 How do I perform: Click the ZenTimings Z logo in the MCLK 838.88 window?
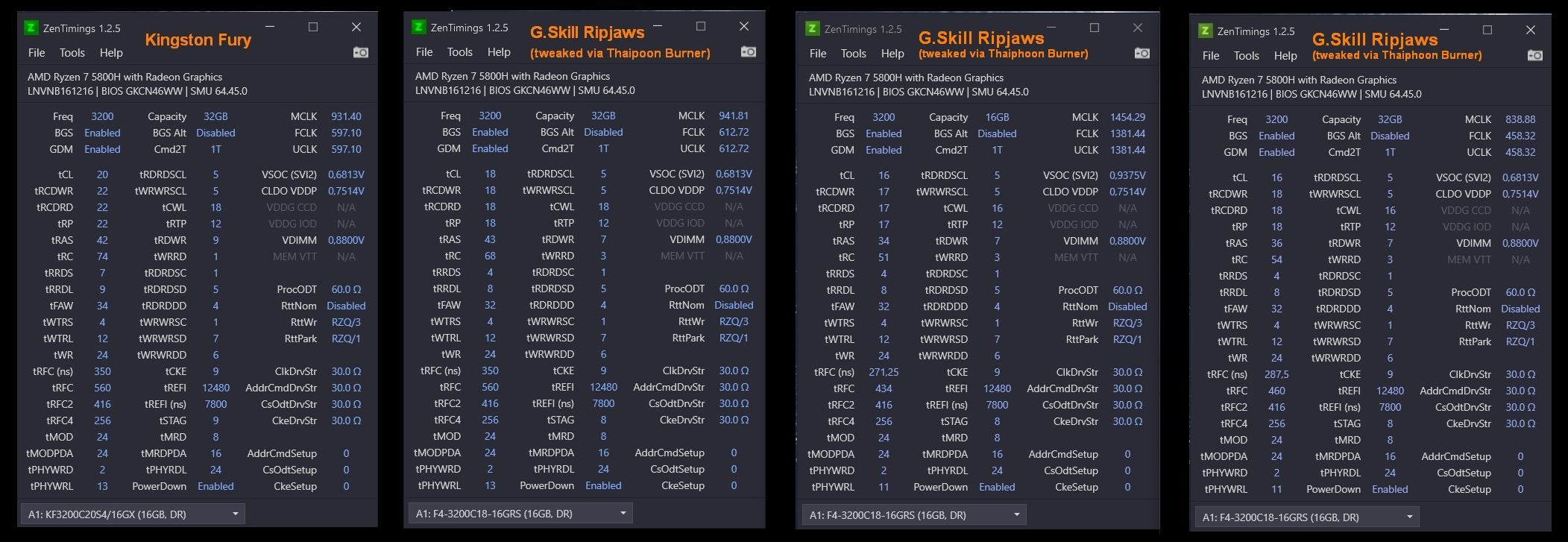1205,31
